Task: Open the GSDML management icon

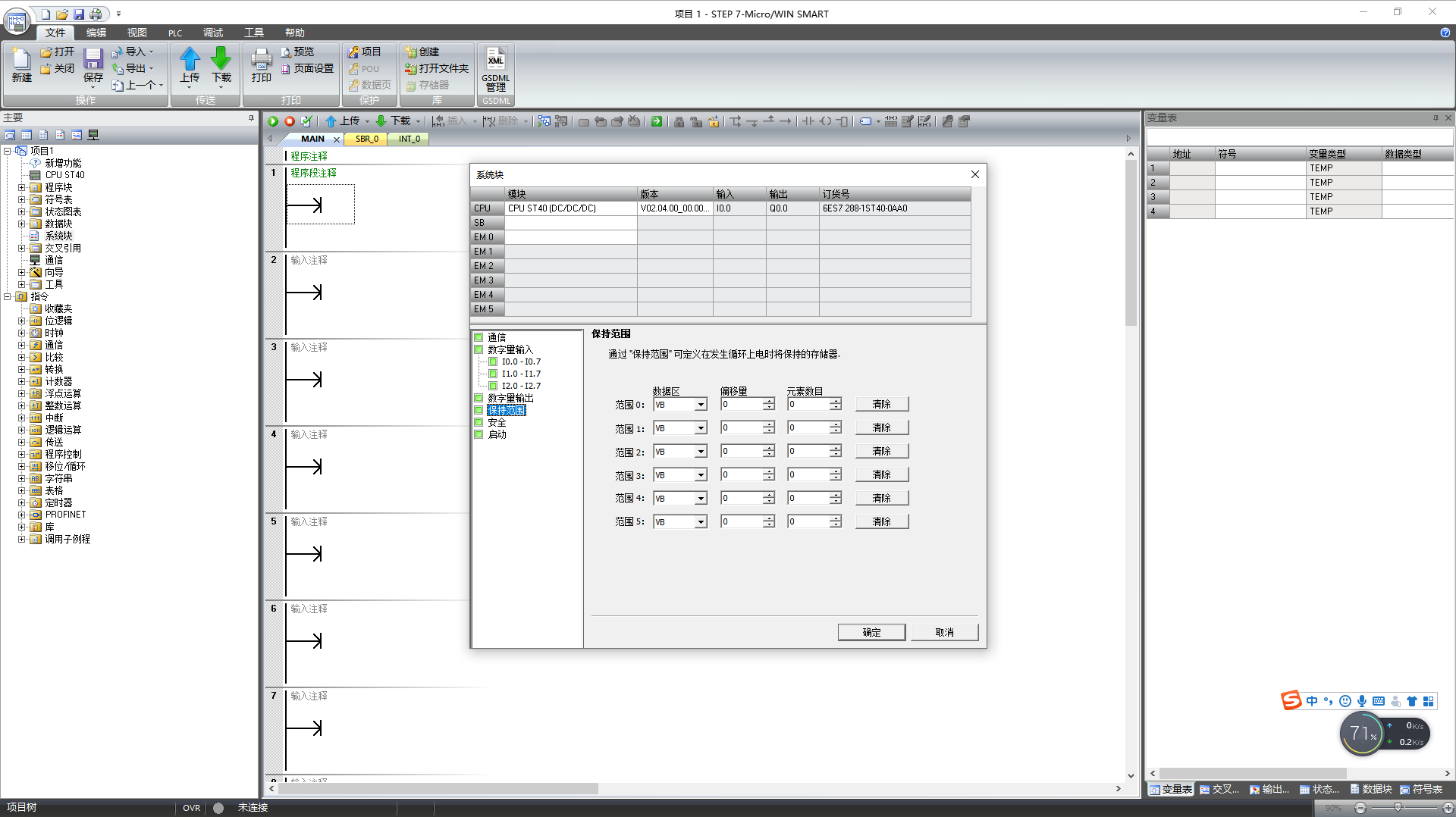Action: (x=495, y=67)
